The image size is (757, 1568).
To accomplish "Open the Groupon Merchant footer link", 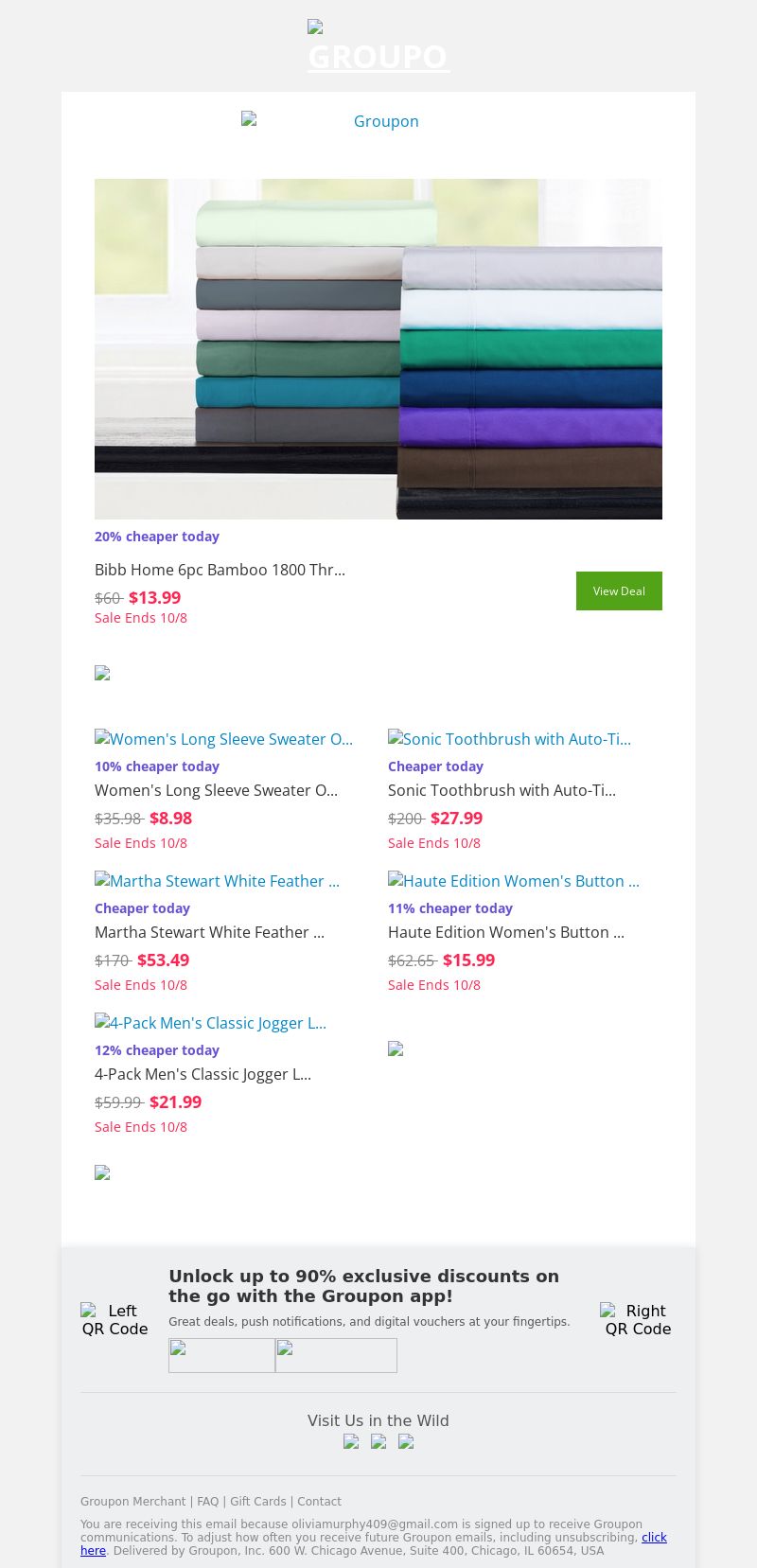I will click(132, 1502).
